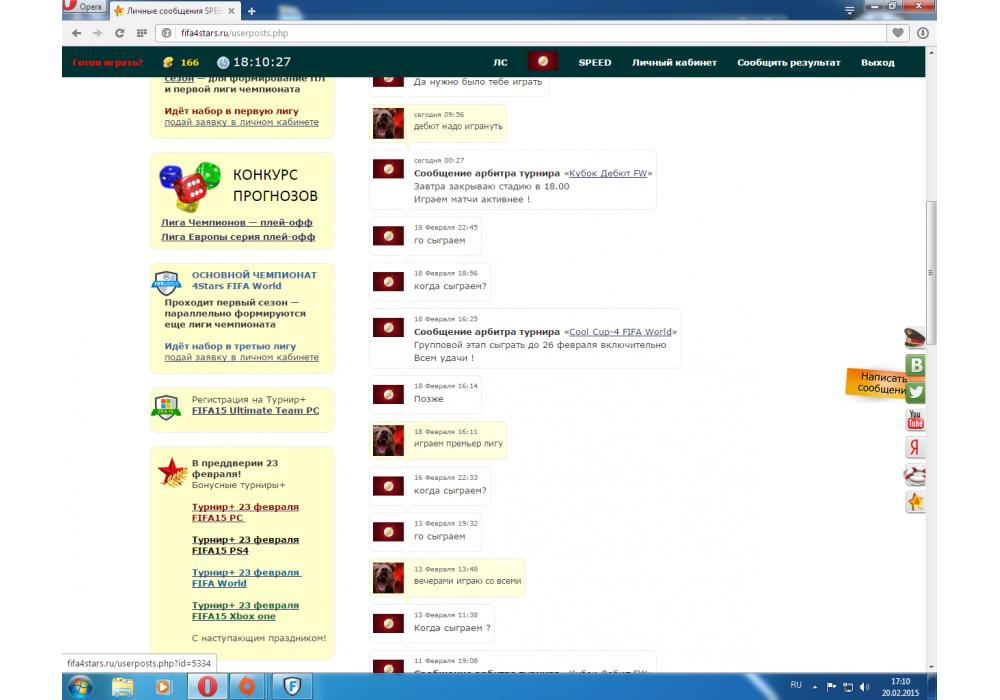Click the VK social sidebar icon
The width and height of the screenshot is (1000, 700).
(915, 365)
